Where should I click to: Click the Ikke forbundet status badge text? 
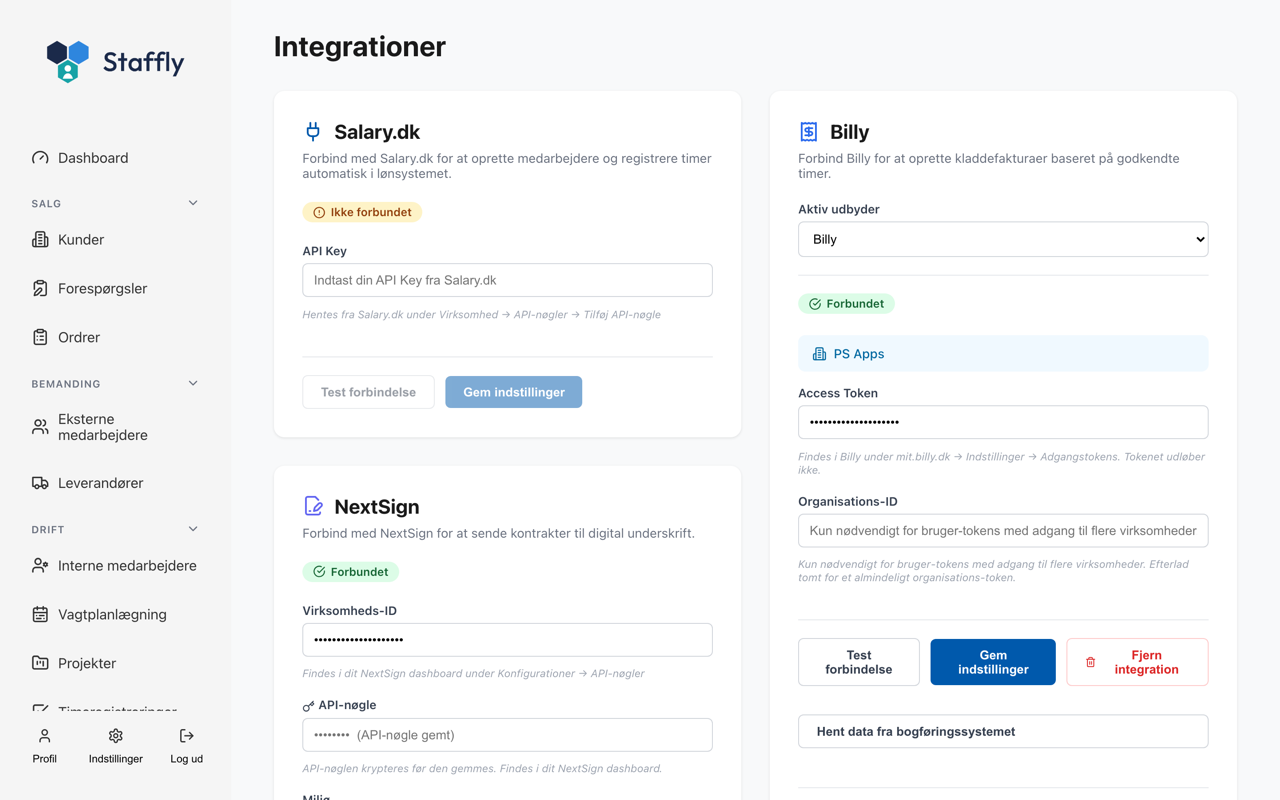[x=371, y=213]
